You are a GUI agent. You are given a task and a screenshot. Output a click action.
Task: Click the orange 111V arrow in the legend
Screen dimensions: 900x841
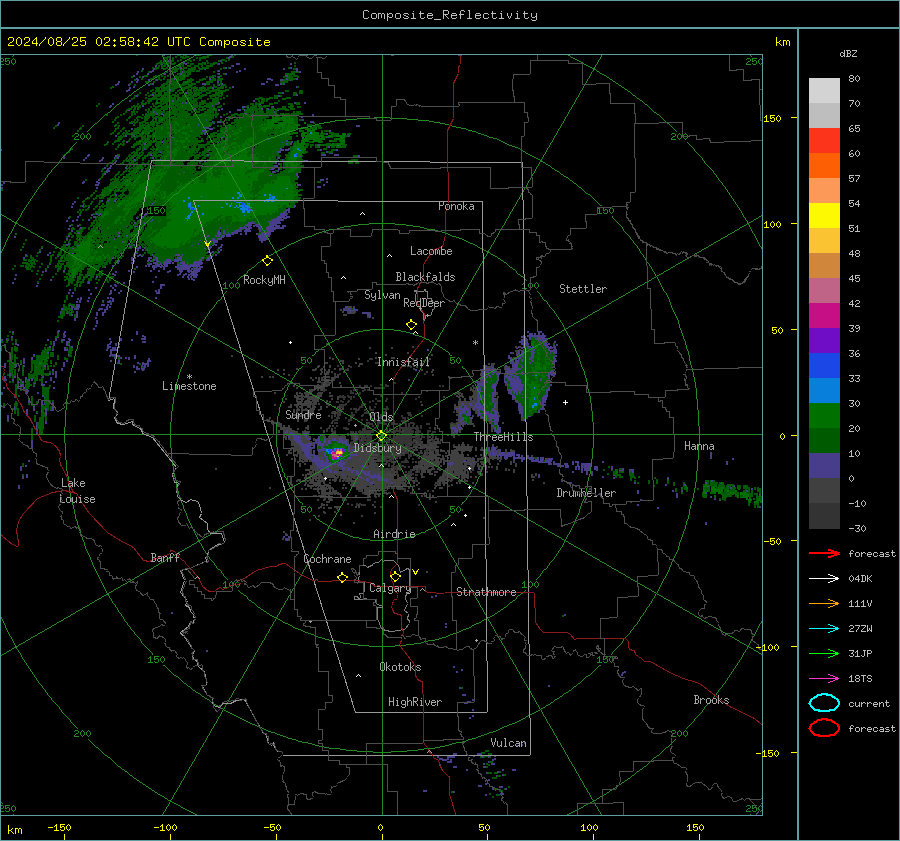coord(824,603)
